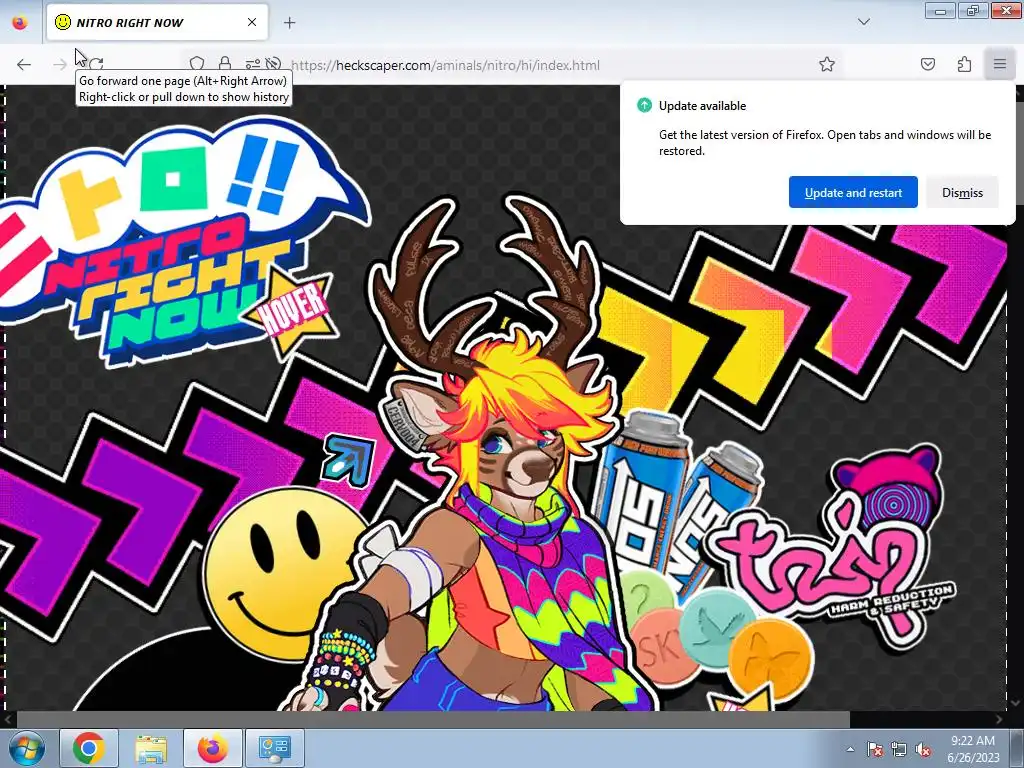Launch Google Chrome from taskbar
The height and width of the screenshot is (768, 1024).
click(89, 748)
